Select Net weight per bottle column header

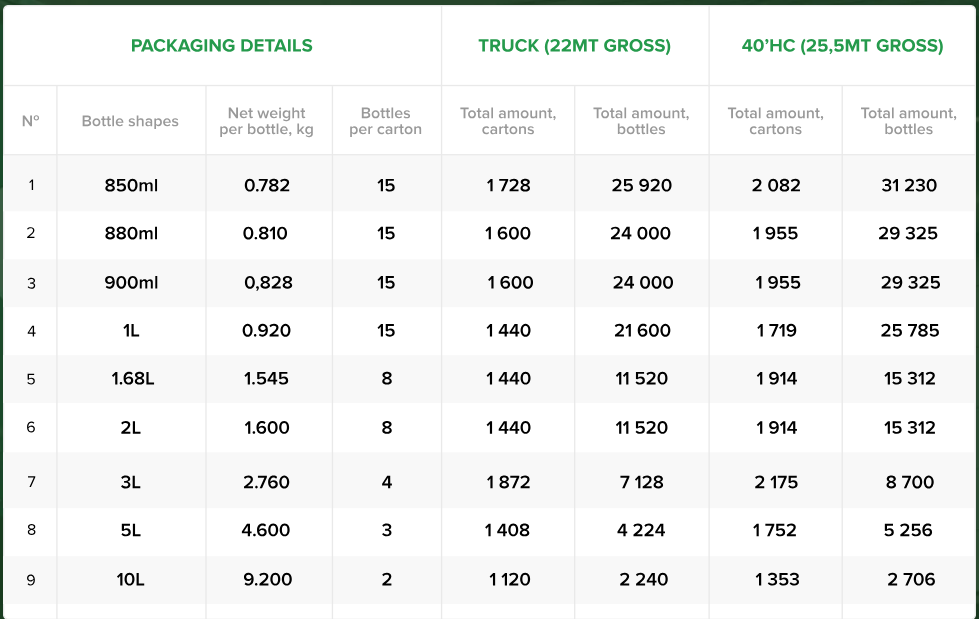(x=267, y=121)
